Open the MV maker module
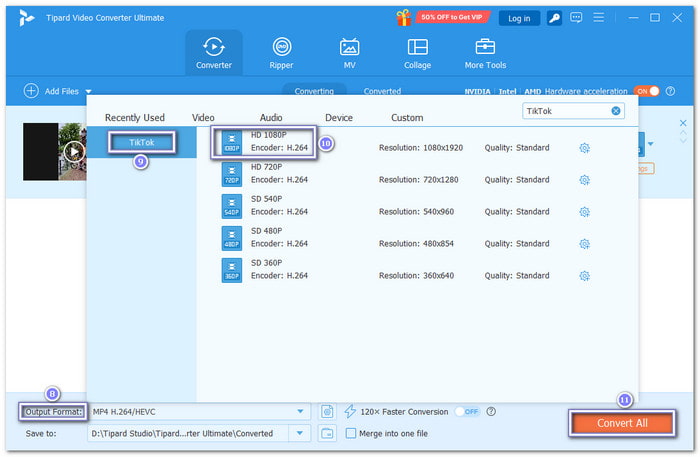 click(x=349, y=53)
